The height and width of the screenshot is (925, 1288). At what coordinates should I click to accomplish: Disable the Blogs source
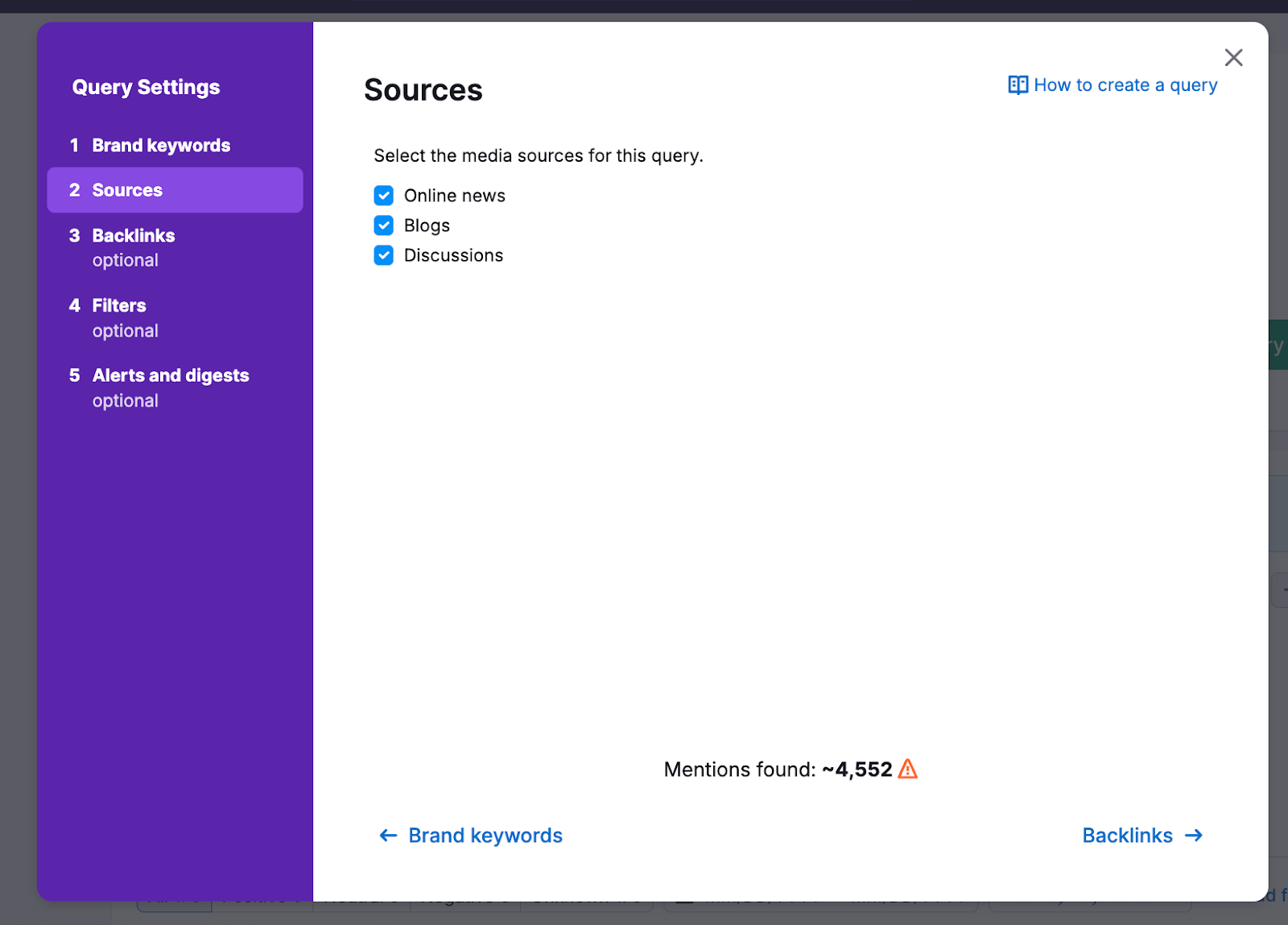click(383, 225)
